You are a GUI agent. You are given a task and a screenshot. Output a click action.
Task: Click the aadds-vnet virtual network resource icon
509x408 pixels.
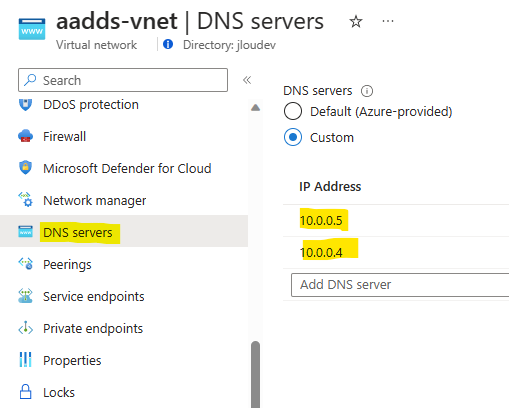pos(32,29)
